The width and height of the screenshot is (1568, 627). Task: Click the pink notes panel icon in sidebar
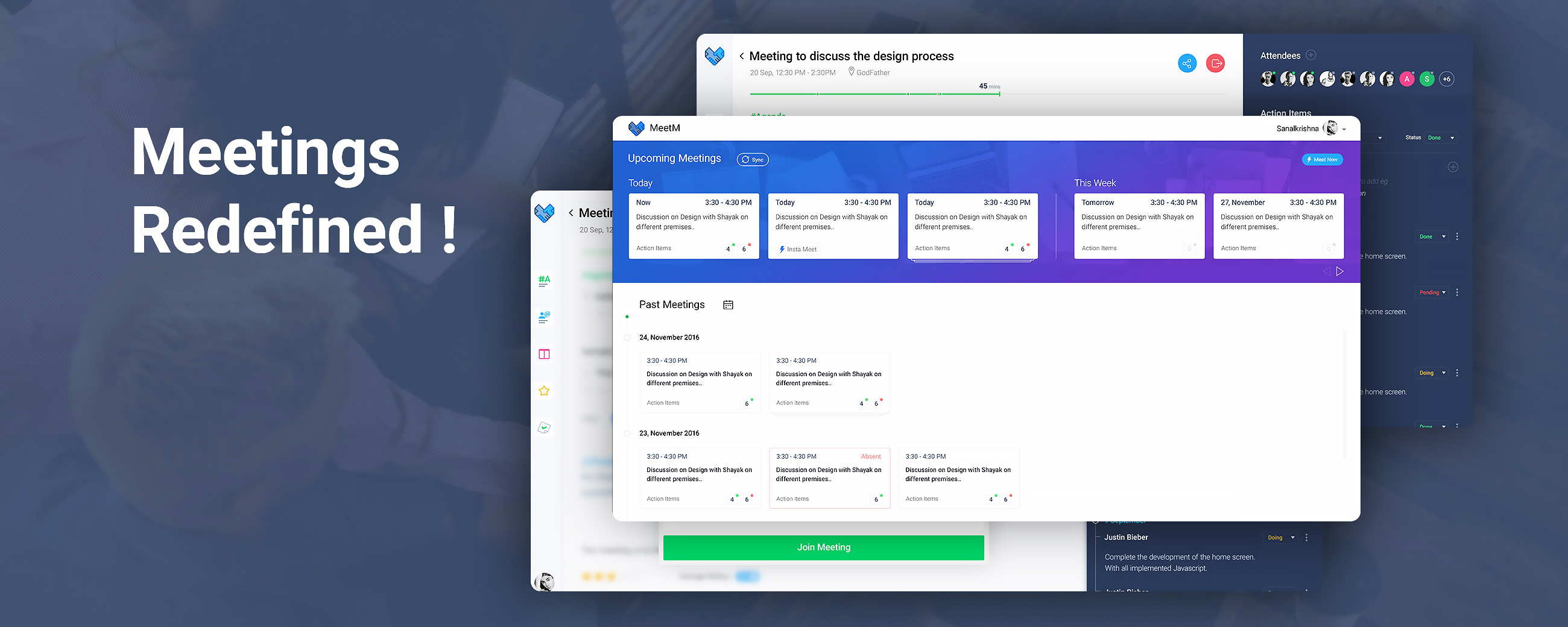point(543,354)
